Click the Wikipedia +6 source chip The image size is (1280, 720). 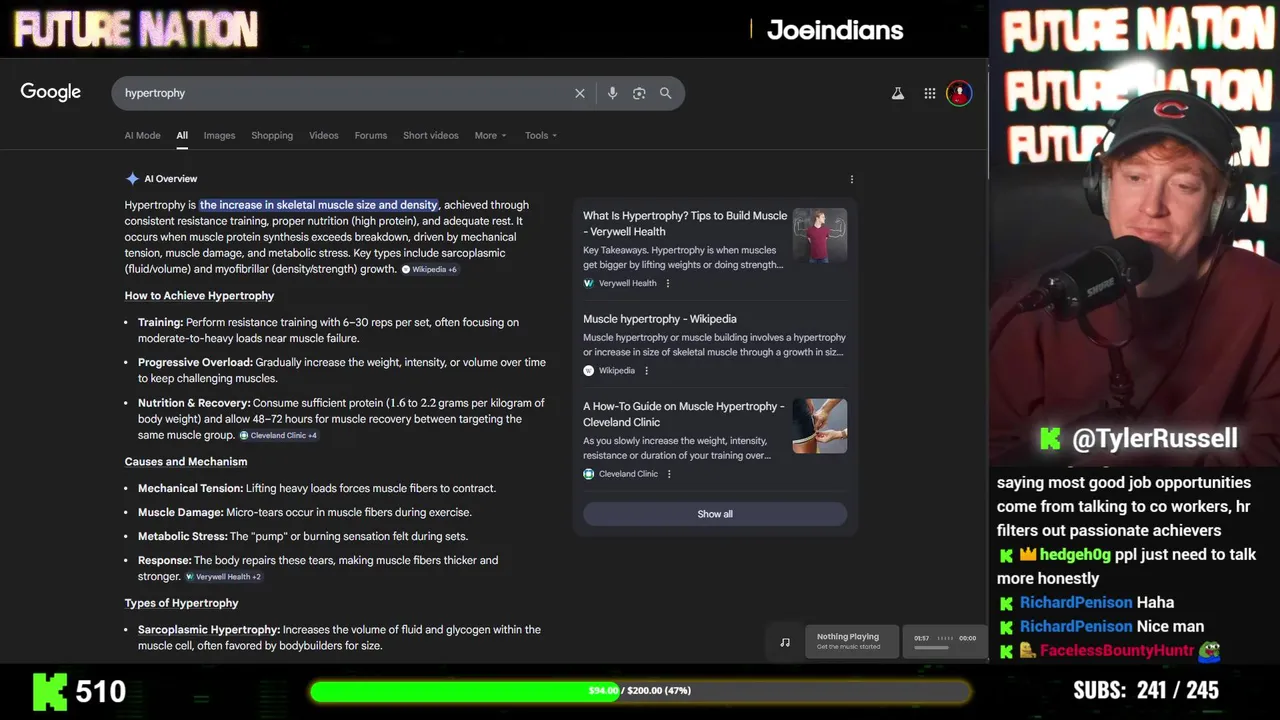(x=430, y=269)
